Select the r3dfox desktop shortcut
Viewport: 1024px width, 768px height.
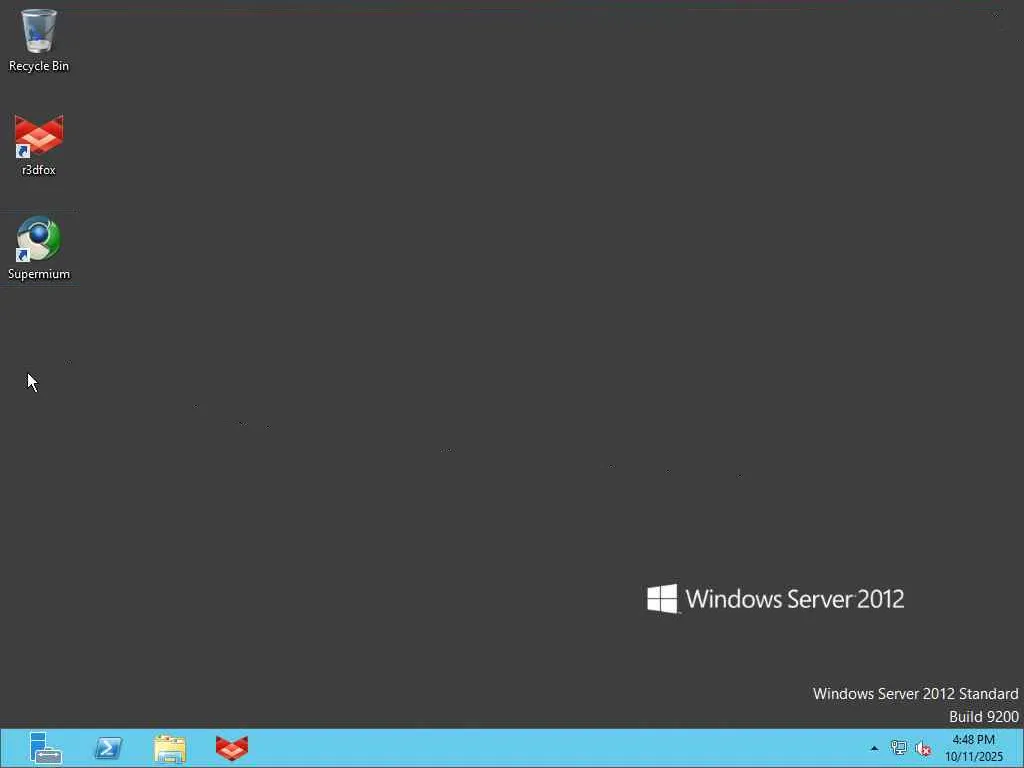coord(39,144)
